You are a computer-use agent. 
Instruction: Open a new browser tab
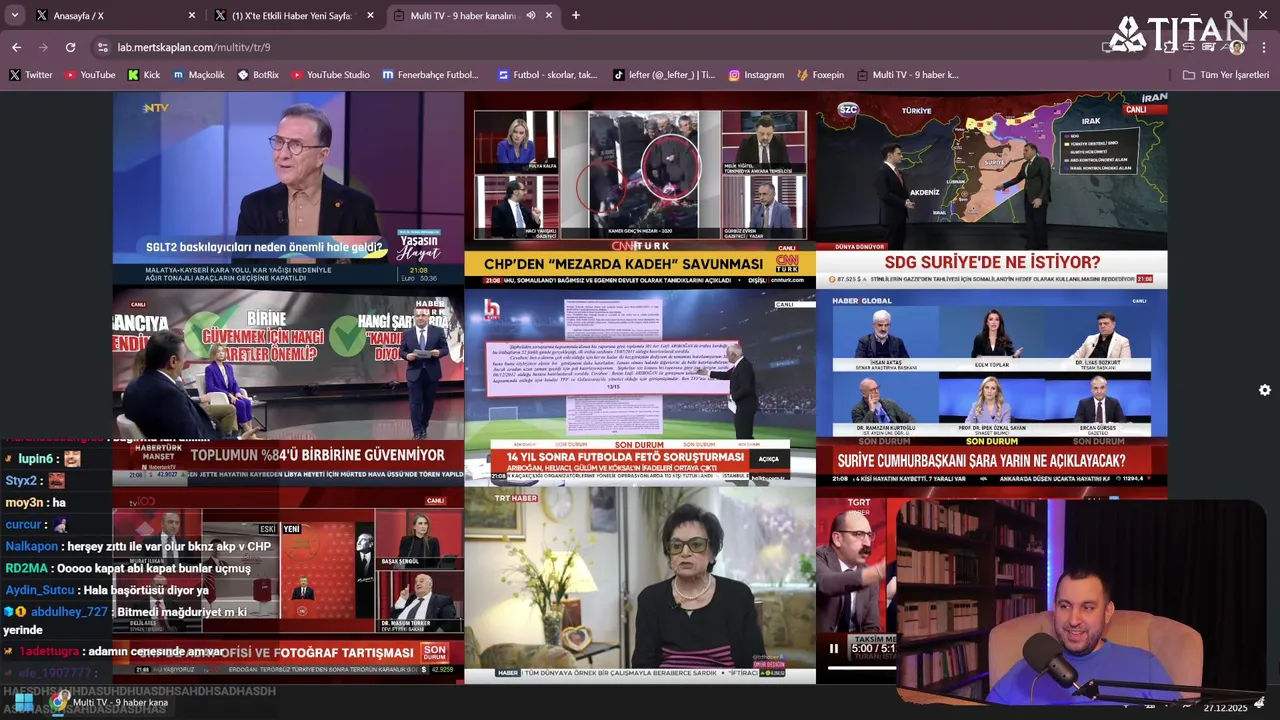pos(575,15)
